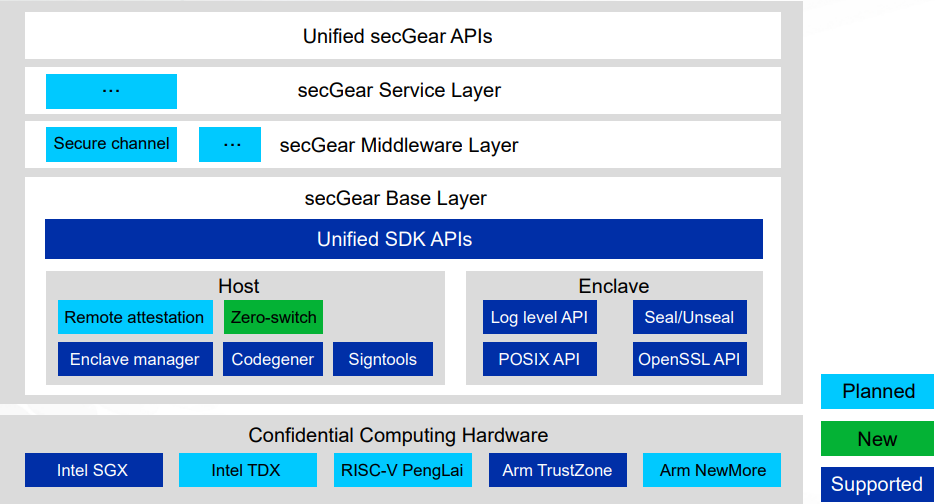Select the Seal/Unseal box
Viewport: 935px width, 504px height.
point(689,318)
